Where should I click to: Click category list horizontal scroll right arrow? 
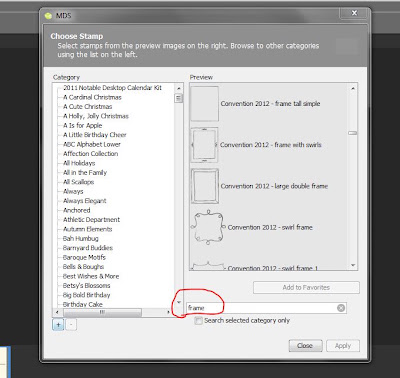pos(168,312)
